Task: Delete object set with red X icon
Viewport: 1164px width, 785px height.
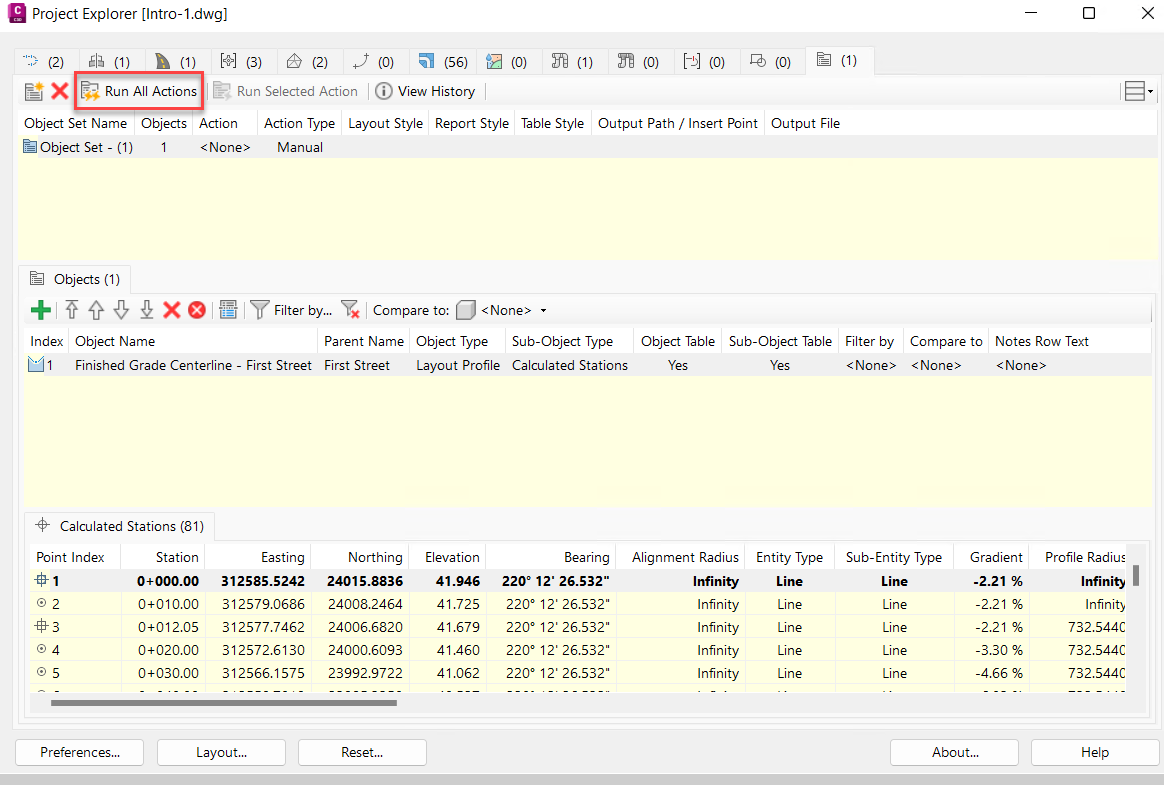Action: tap(60, 91)
